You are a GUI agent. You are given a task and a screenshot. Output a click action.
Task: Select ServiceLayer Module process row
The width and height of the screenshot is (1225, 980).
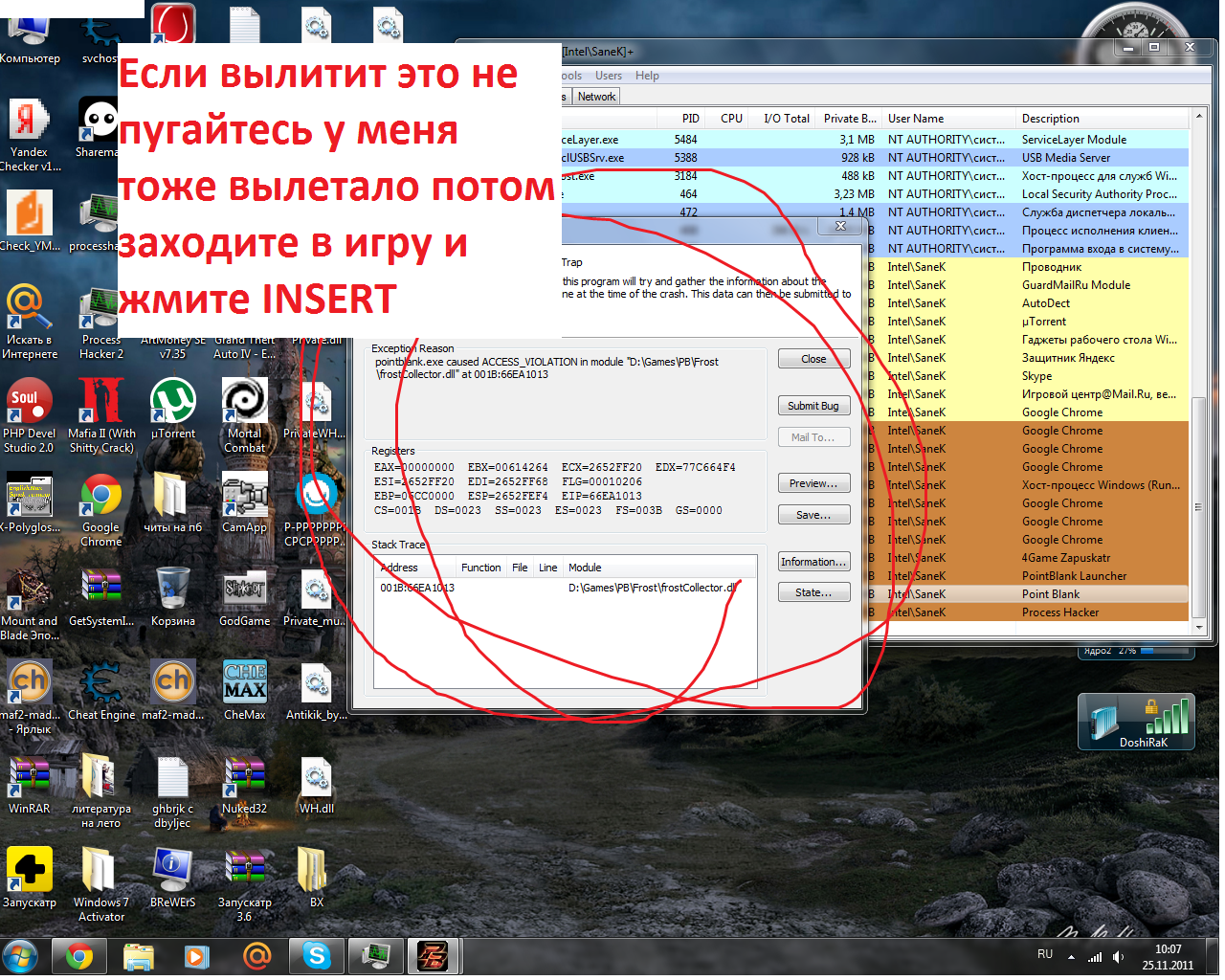tap(875, 141)
